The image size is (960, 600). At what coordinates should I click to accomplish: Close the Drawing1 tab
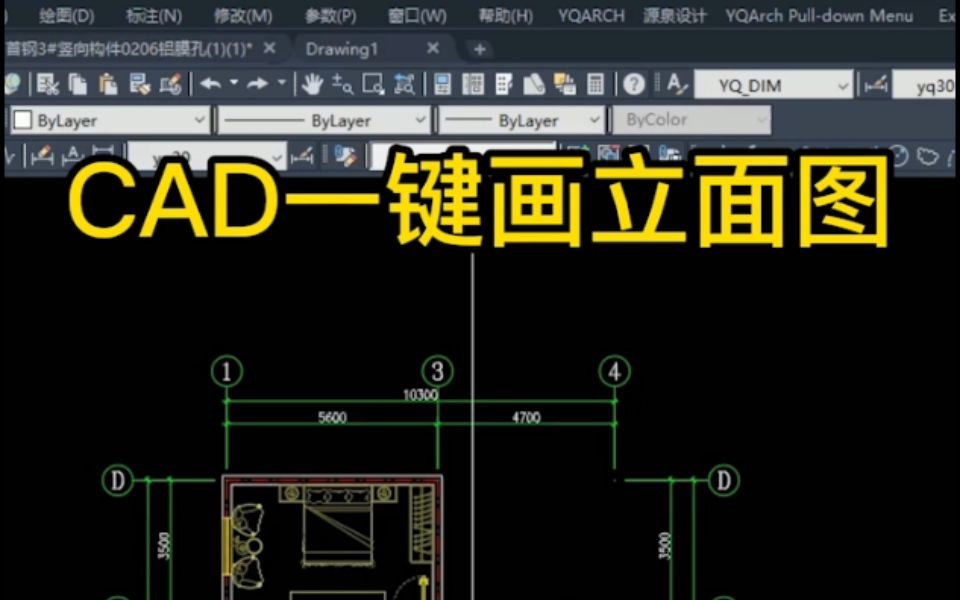click(432, 48)
